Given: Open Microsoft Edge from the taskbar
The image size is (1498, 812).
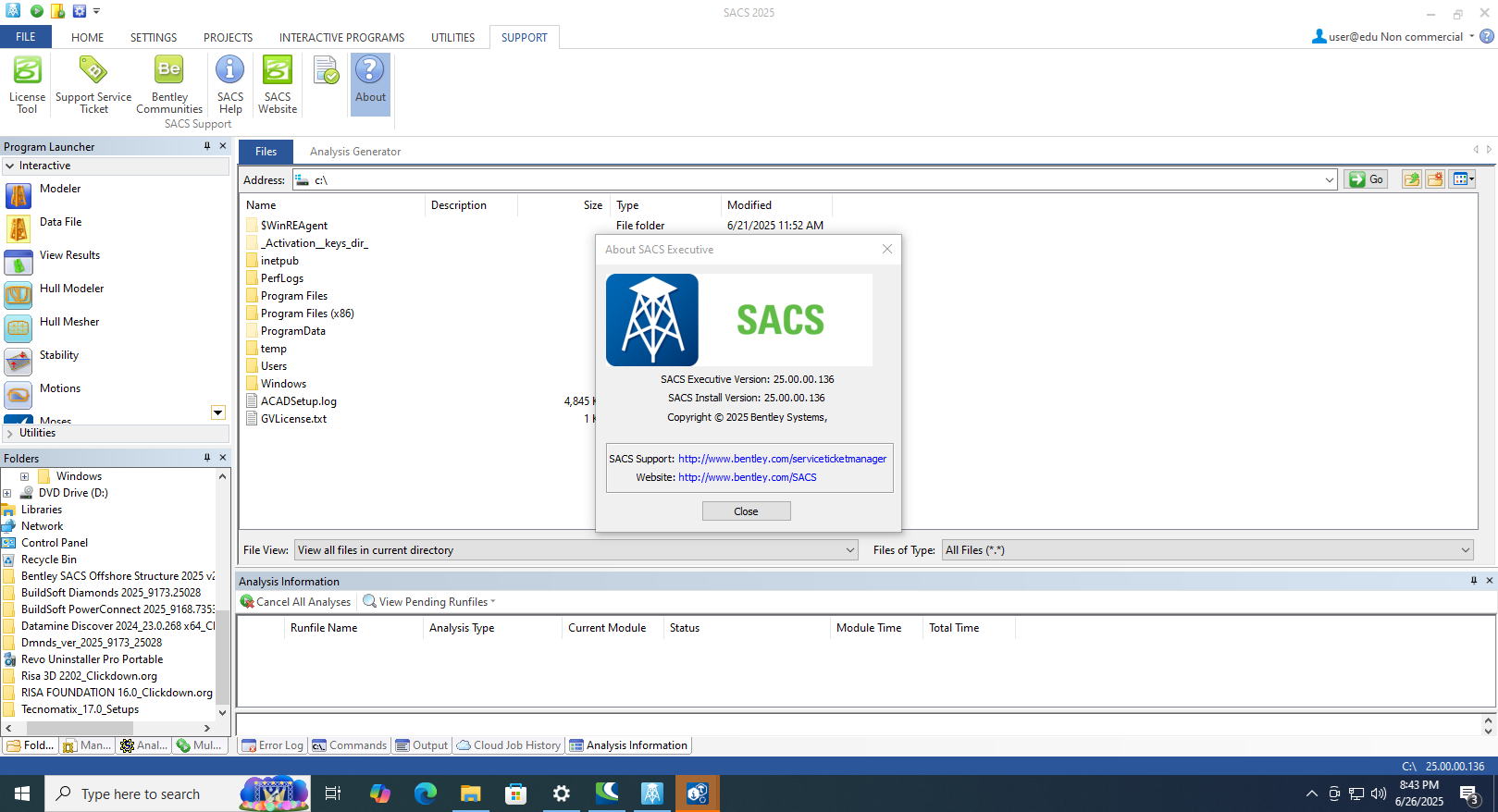Looking at the screenshot, I should [x=425, y=794].
